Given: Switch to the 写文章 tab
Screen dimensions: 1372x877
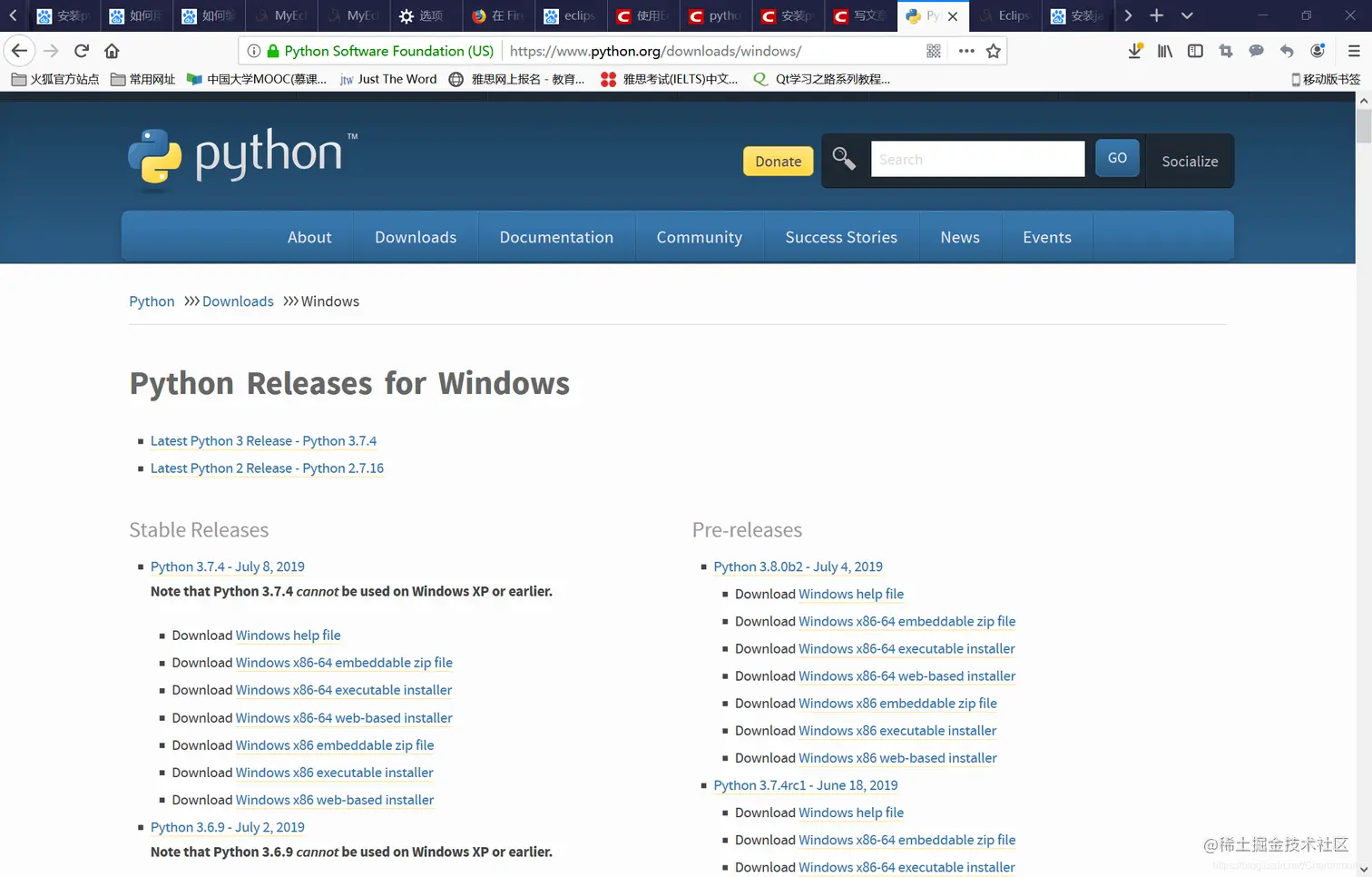Looking at the screenshot, I should 860,16.
